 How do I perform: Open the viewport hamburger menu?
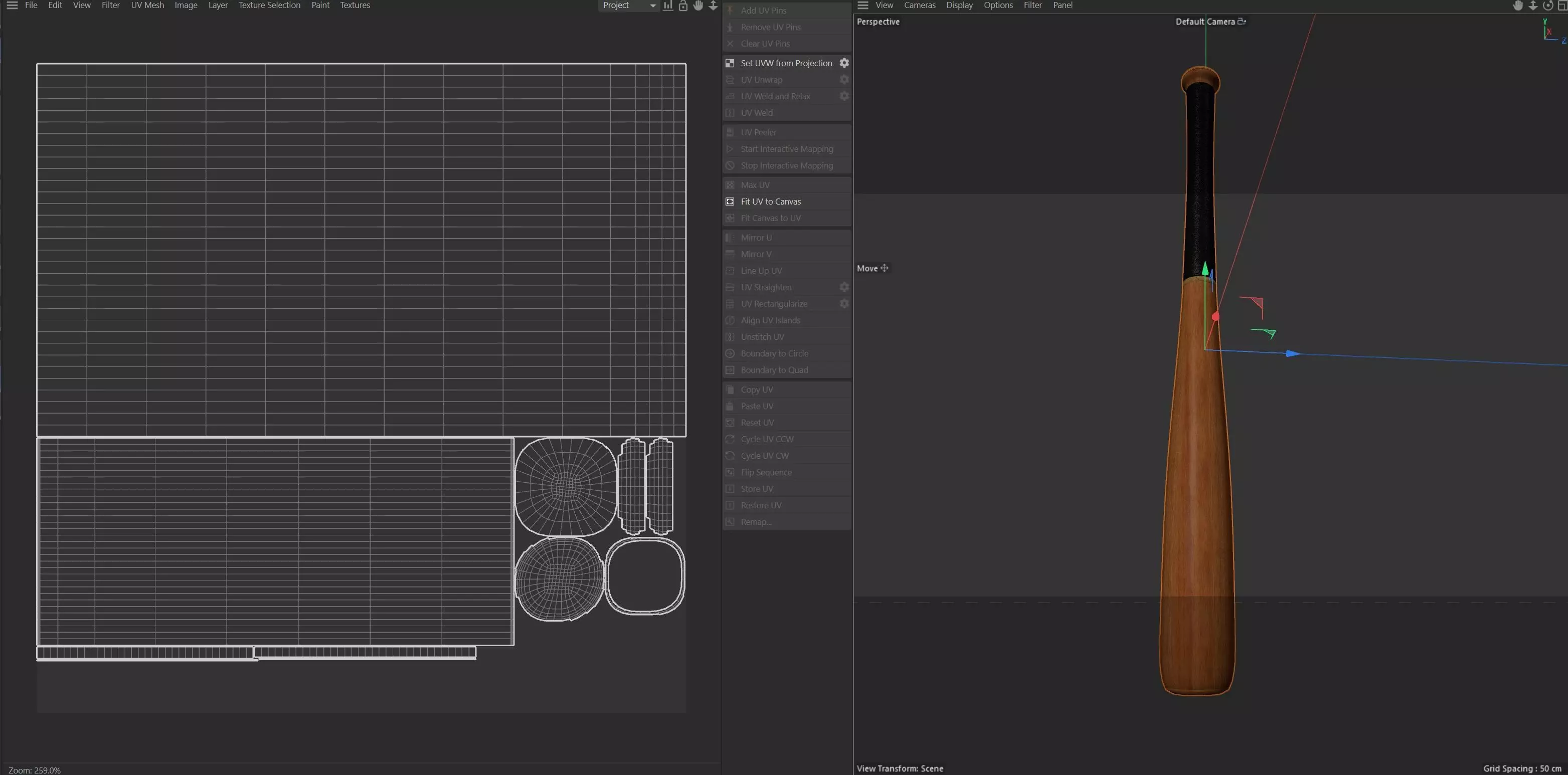point(862,6)
